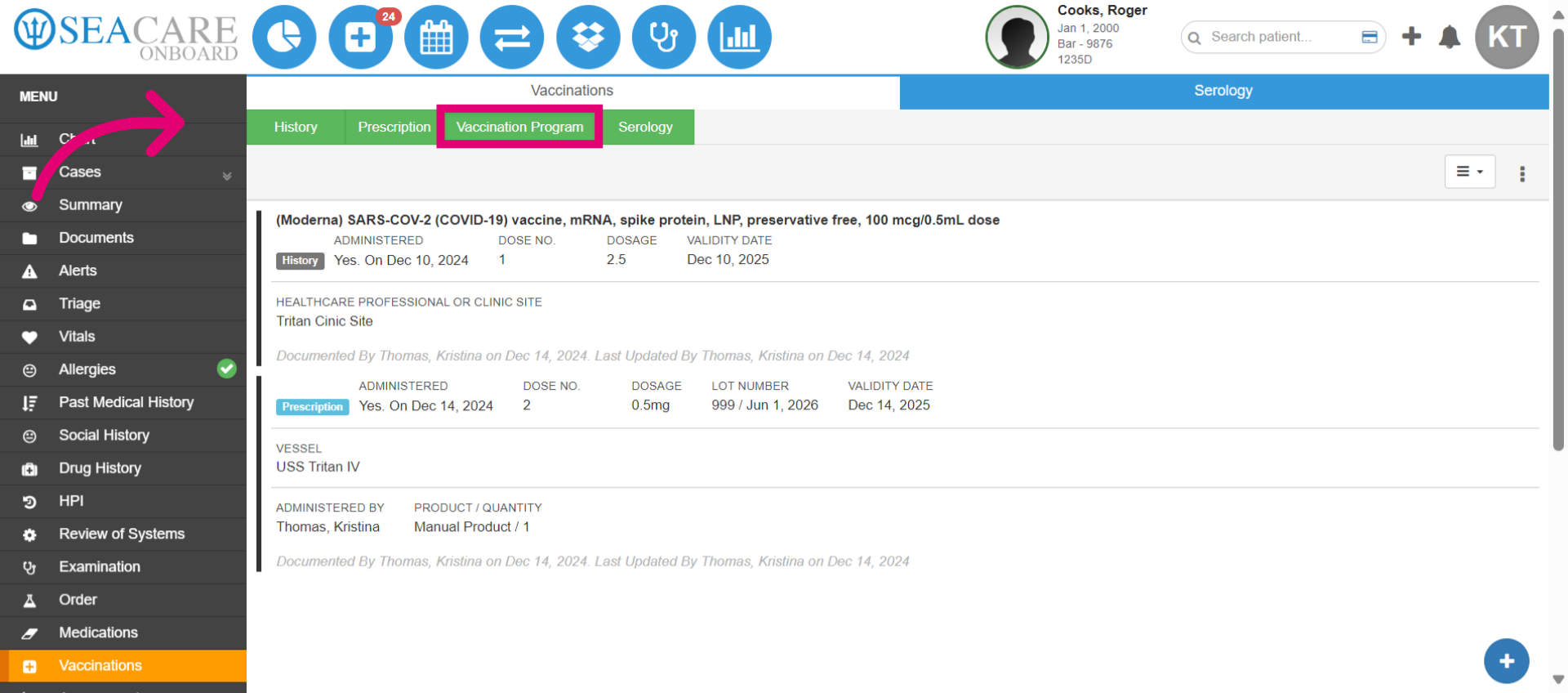
Task: Click the transfer arrows icon
Action: (x=512, y=37)
